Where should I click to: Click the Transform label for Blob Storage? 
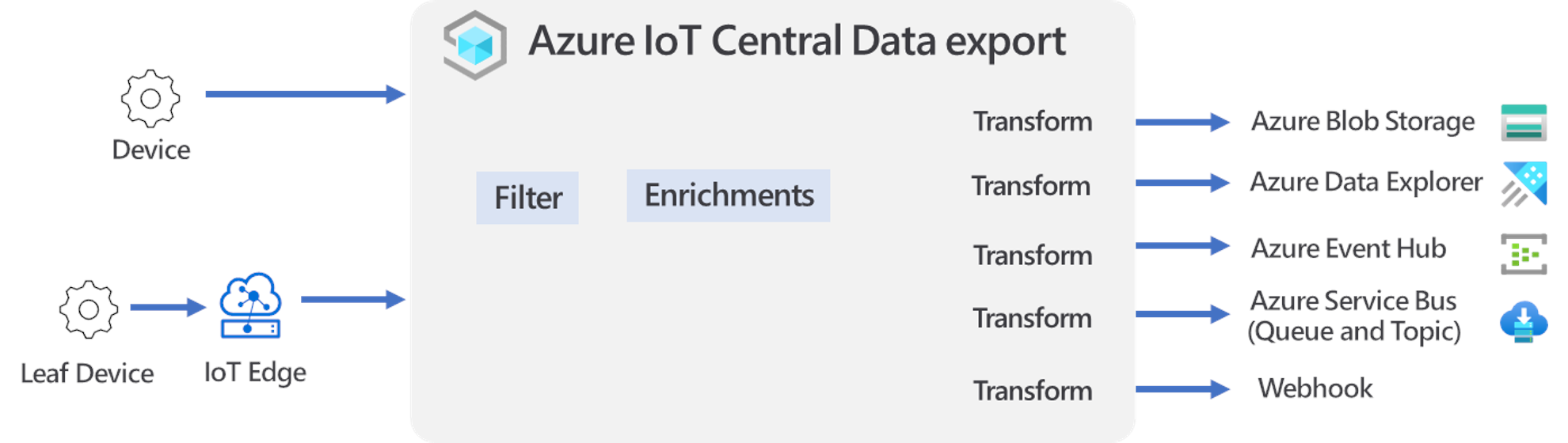[1033, 122]
